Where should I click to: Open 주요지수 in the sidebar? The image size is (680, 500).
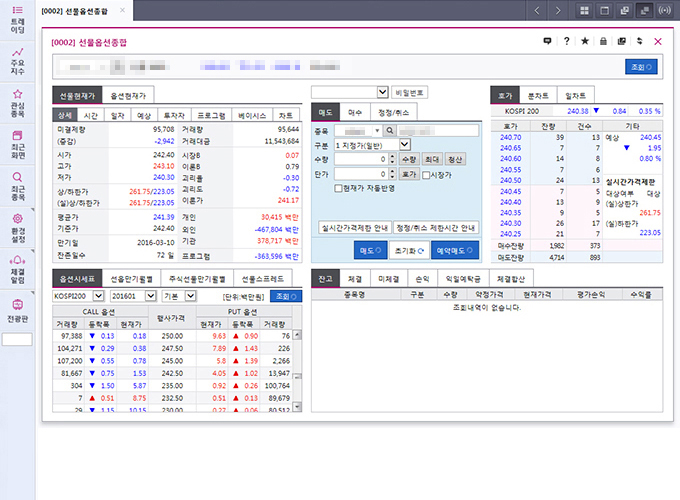(x=18, y=62)
